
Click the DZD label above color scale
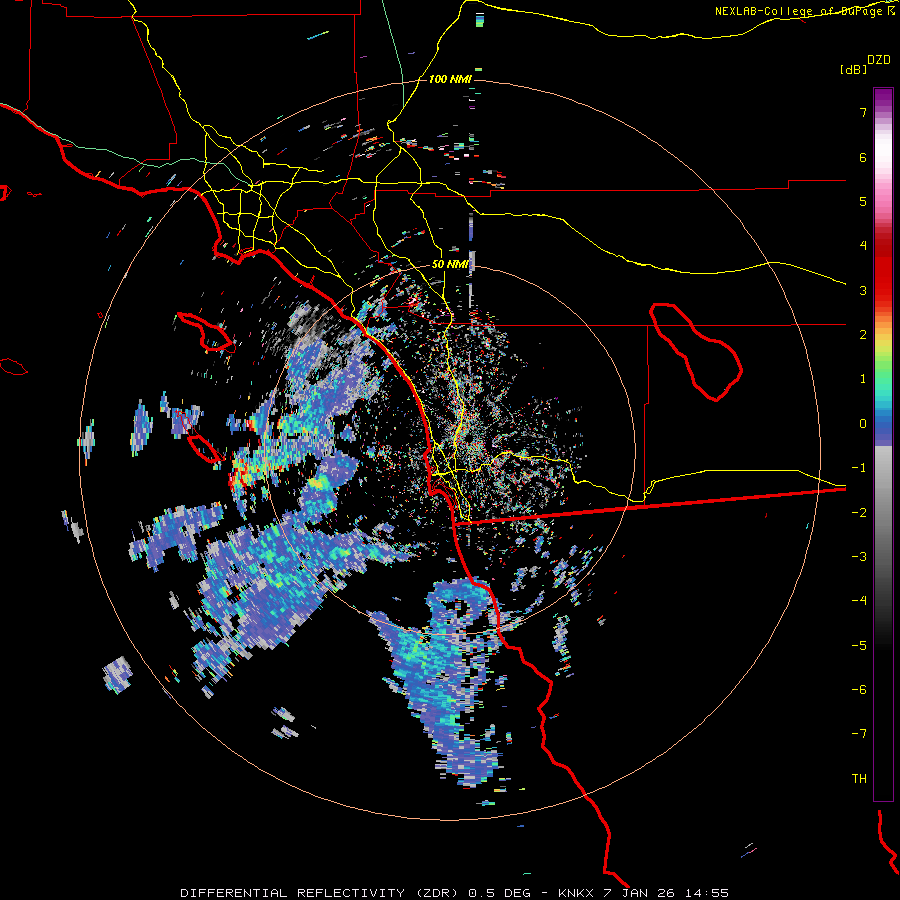(879, 60)
